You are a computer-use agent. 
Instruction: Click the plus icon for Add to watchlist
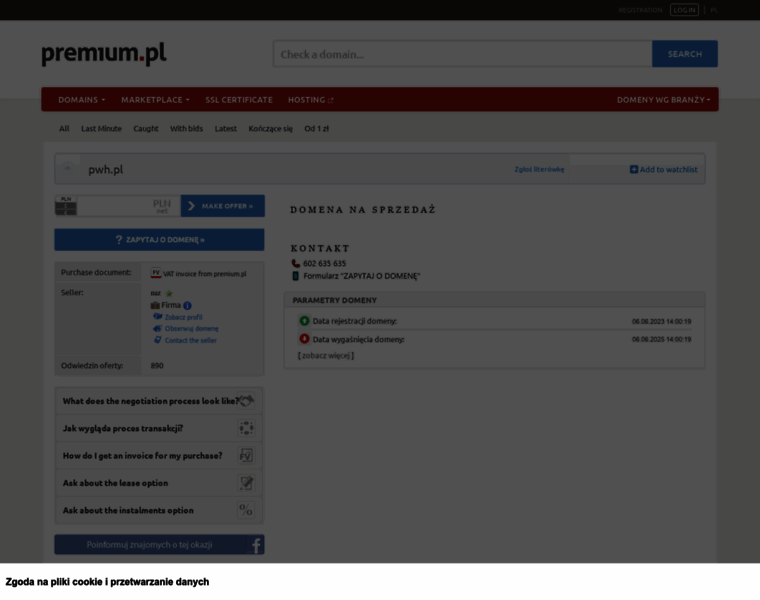634,170
